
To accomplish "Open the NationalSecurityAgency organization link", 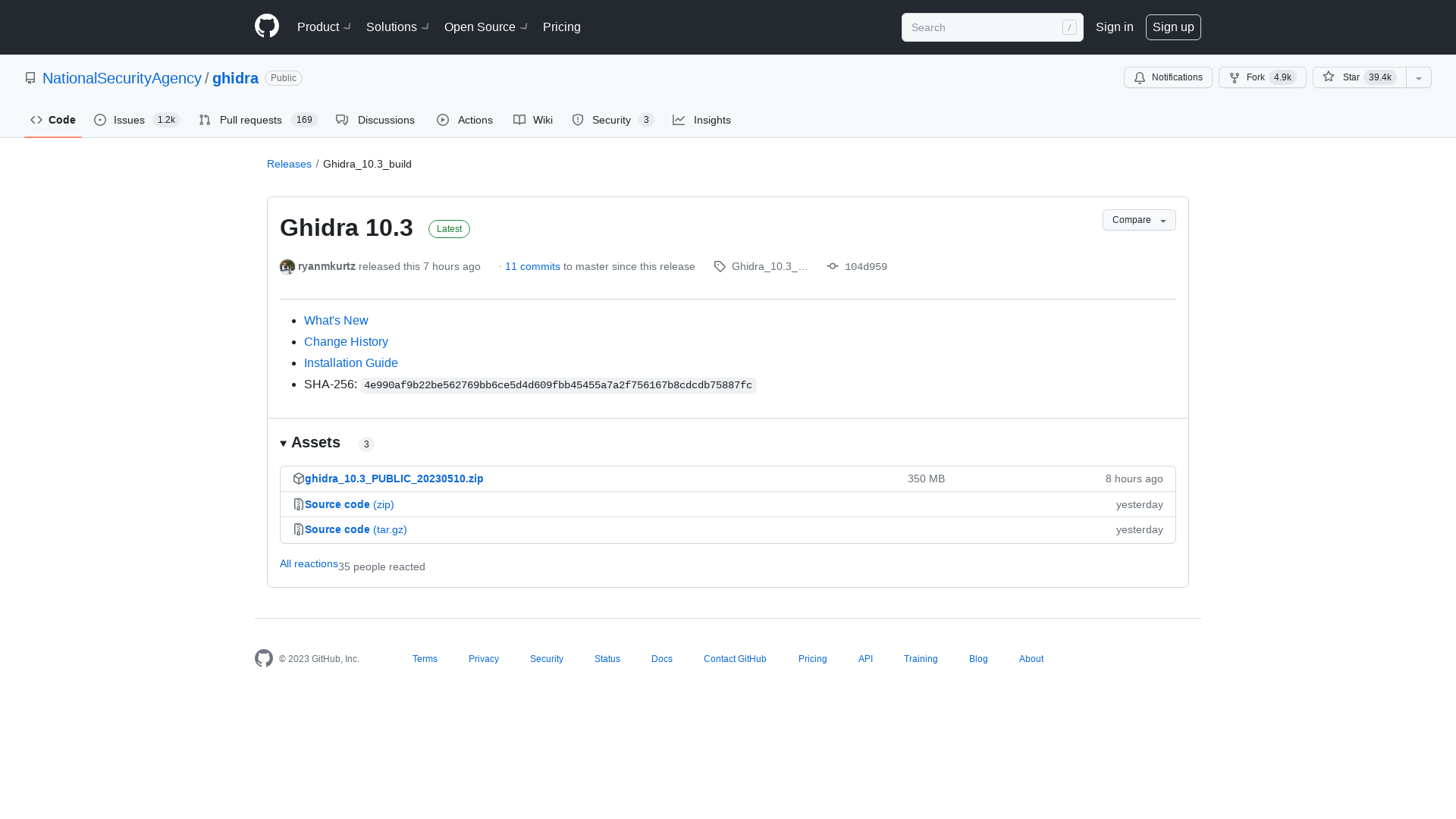I will click(x=122, y=78).
